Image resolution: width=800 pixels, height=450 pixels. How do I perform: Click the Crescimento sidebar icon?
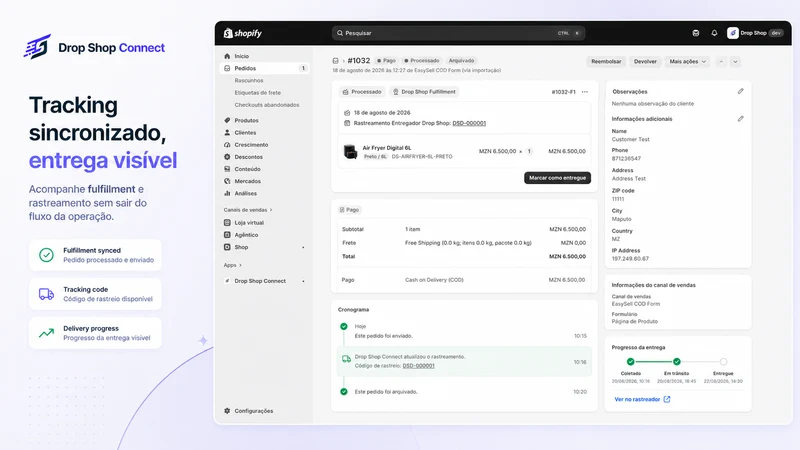pyautogui.click(x=227, y=145)
